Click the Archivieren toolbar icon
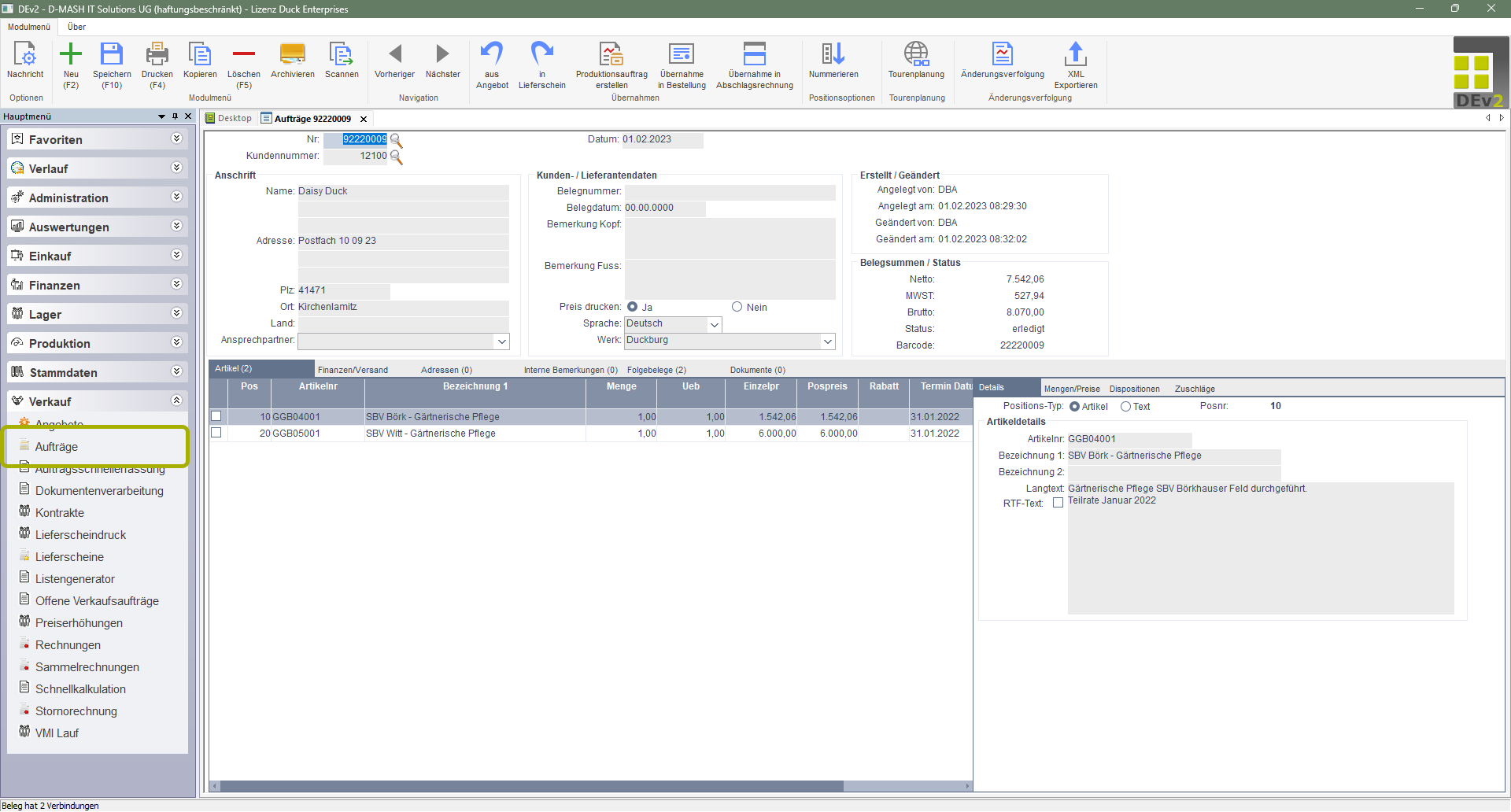The width and height of the screenshot is (1511, 812). 292,55
